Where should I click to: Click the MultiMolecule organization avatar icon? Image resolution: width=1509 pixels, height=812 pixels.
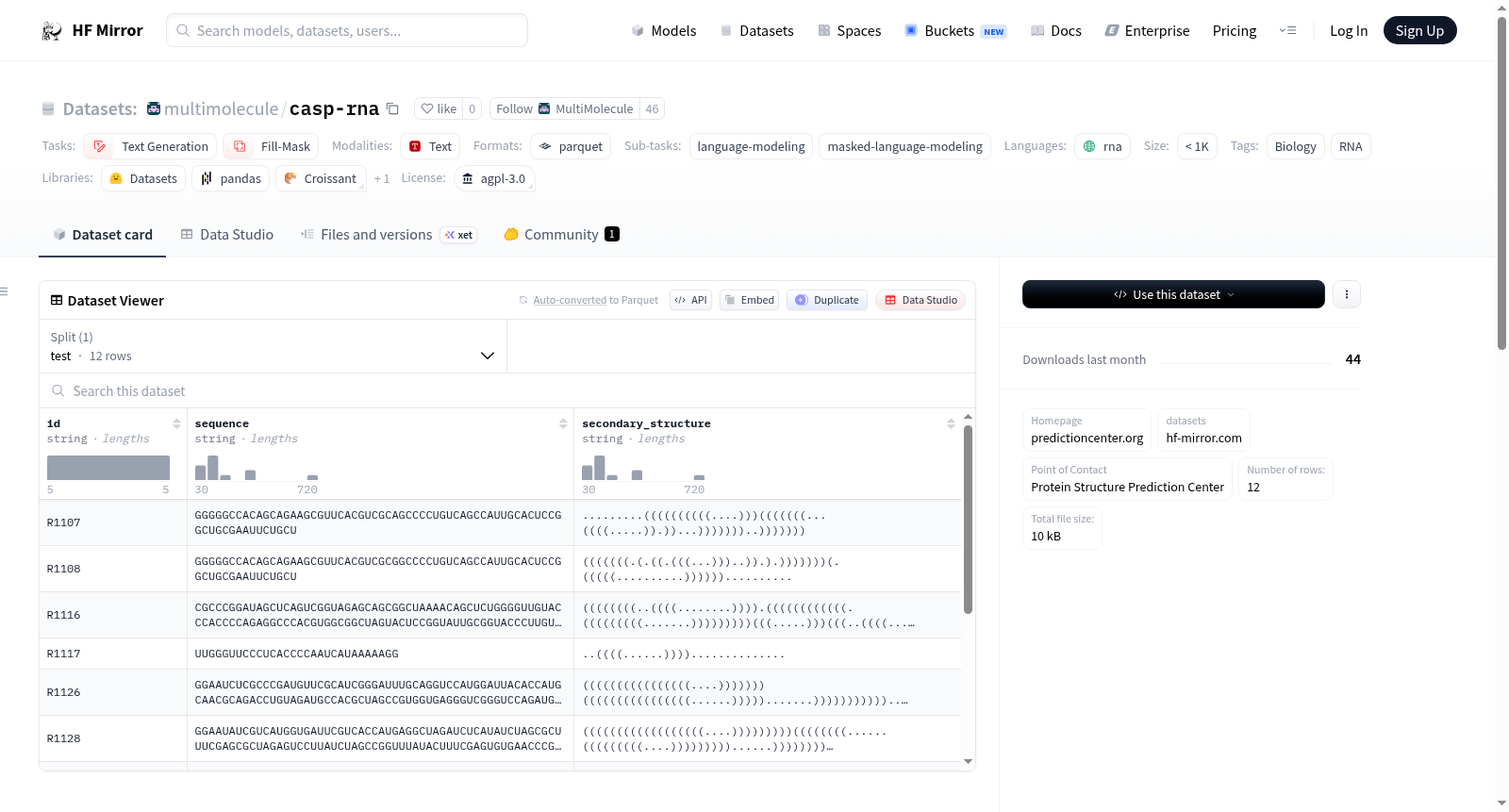(154, 108)
